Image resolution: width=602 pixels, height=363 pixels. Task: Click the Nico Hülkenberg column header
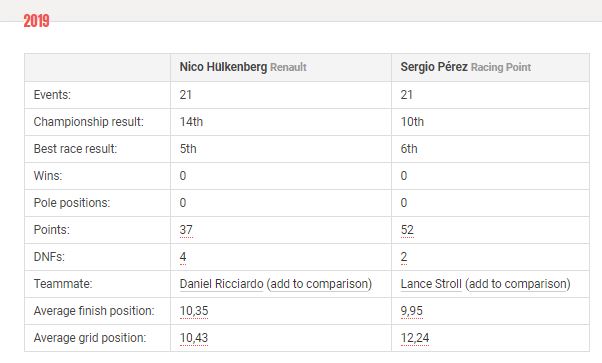(223, 67)
